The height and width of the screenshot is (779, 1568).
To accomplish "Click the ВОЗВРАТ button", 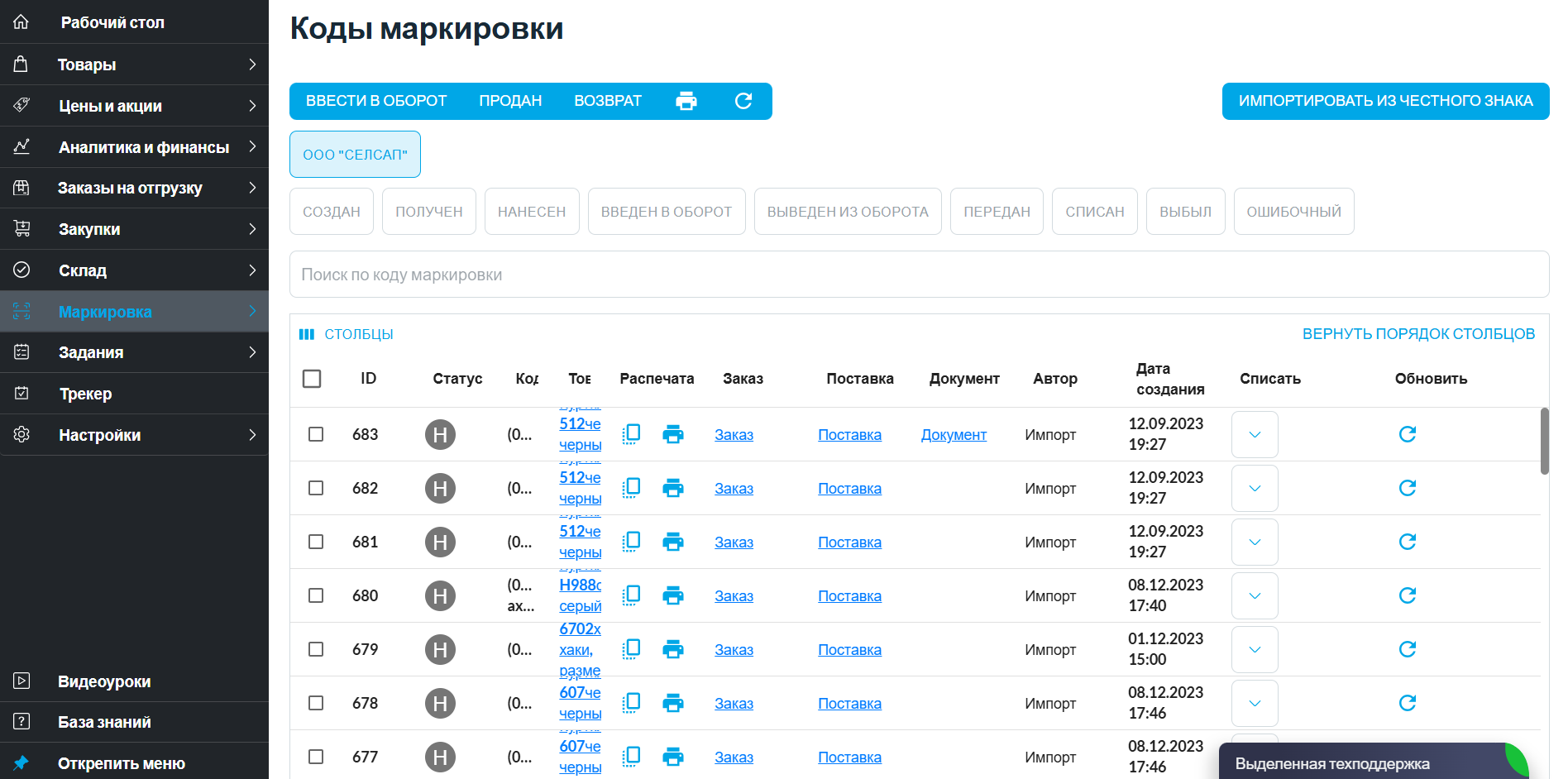I will point(608,101).
